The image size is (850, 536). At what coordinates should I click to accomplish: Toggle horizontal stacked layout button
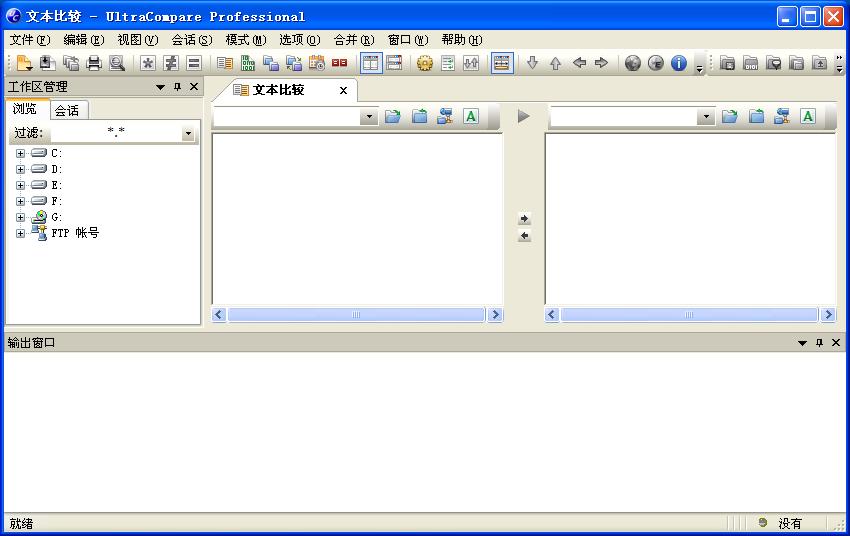coord(394,63)
